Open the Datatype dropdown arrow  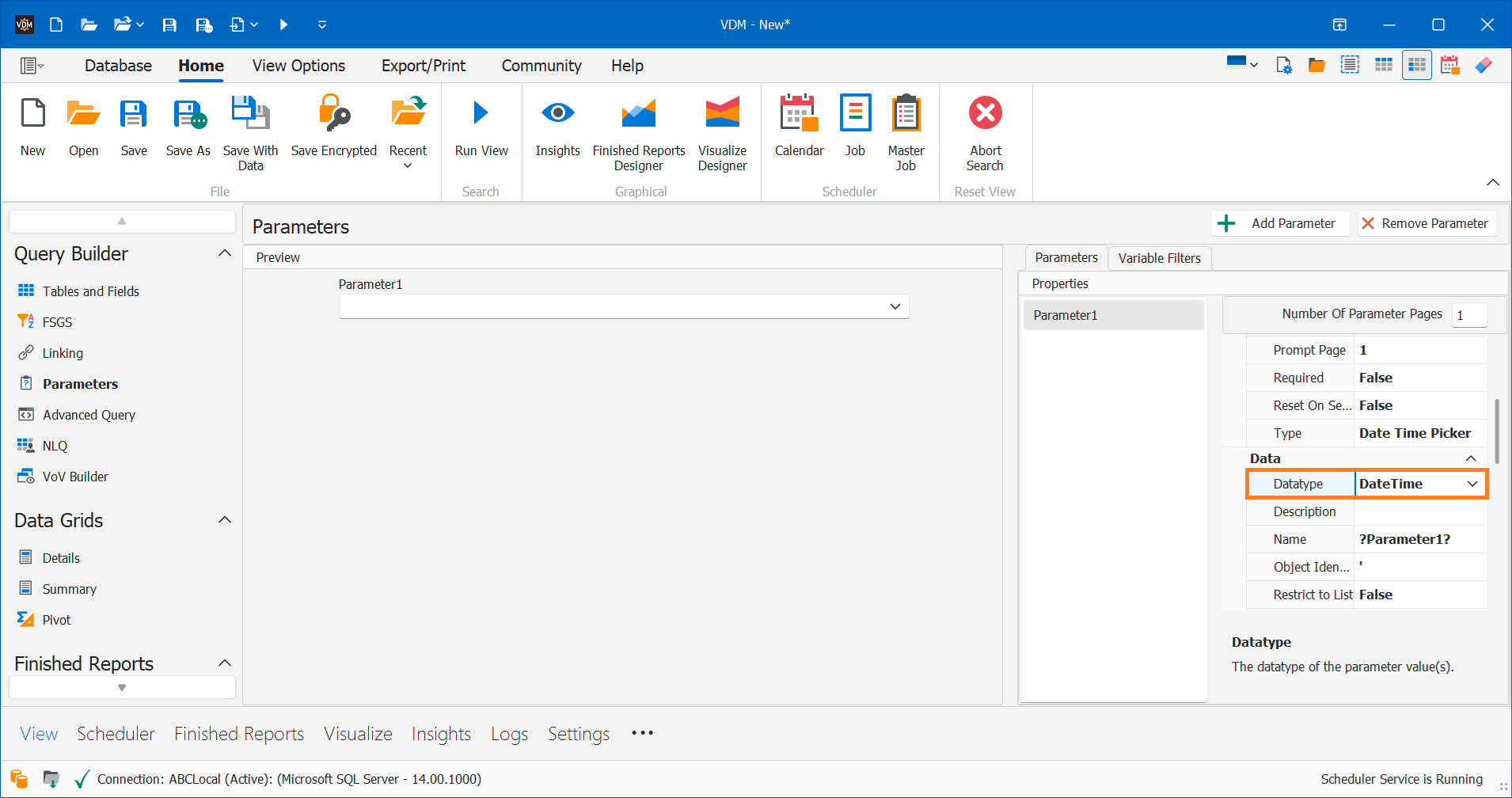tap(1472, 484)
